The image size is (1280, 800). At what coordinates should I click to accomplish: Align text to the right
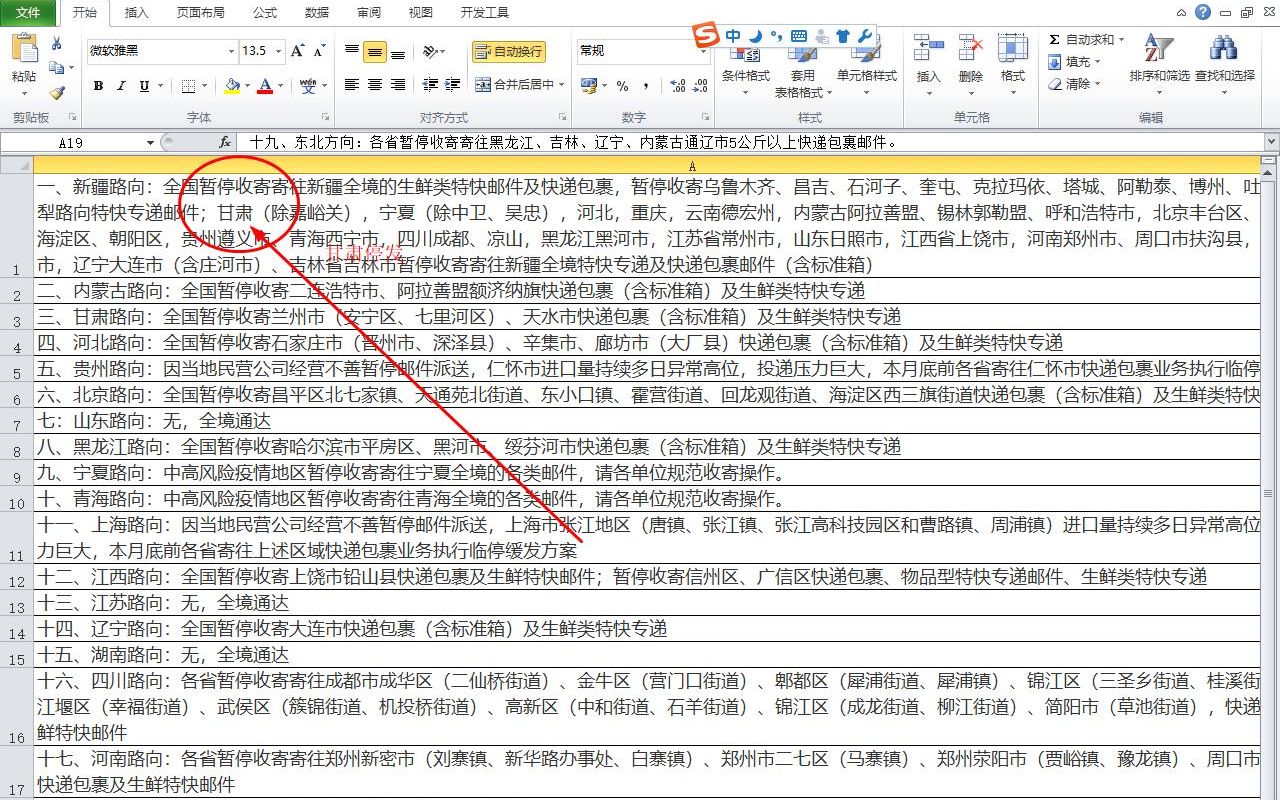tap(398, 85)
